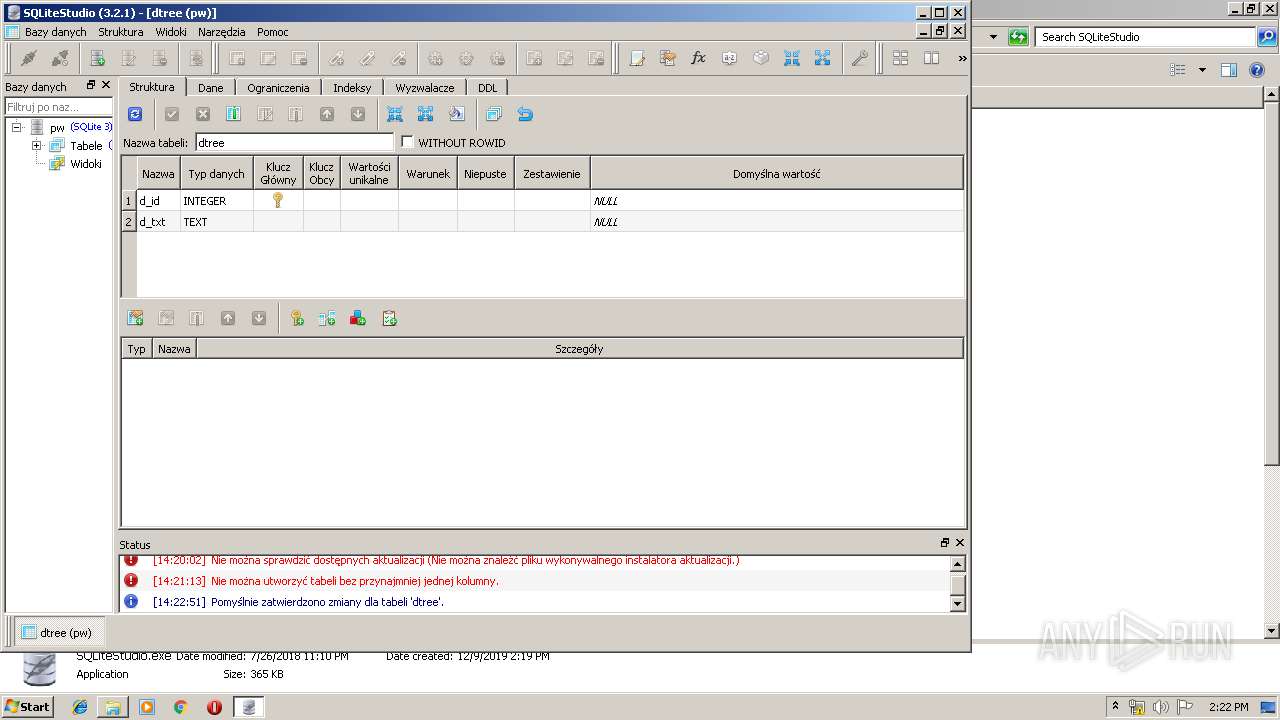The height and width of the screenshot is (720, 1280).
Task: Select the Widoki tree item
Action: pyautogui.click(x=85, y=164)
